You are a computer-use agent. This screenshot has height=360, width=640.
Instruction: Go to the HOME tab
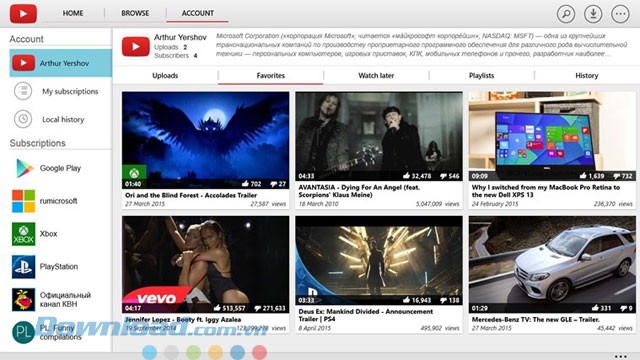coord(73,13)
